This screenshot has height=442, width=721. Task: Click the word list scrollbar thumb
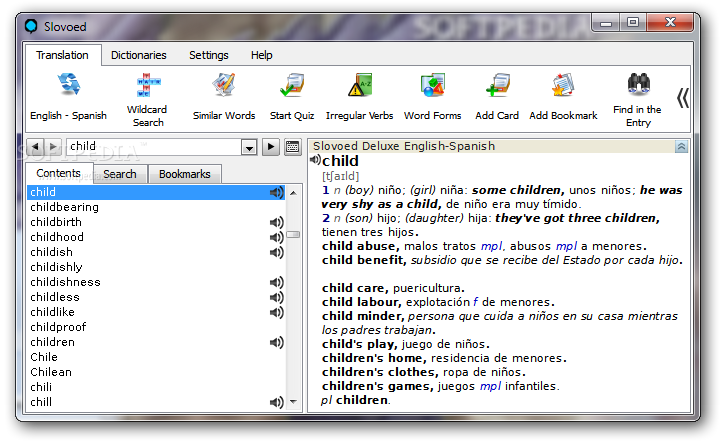(x=293, y=235)
